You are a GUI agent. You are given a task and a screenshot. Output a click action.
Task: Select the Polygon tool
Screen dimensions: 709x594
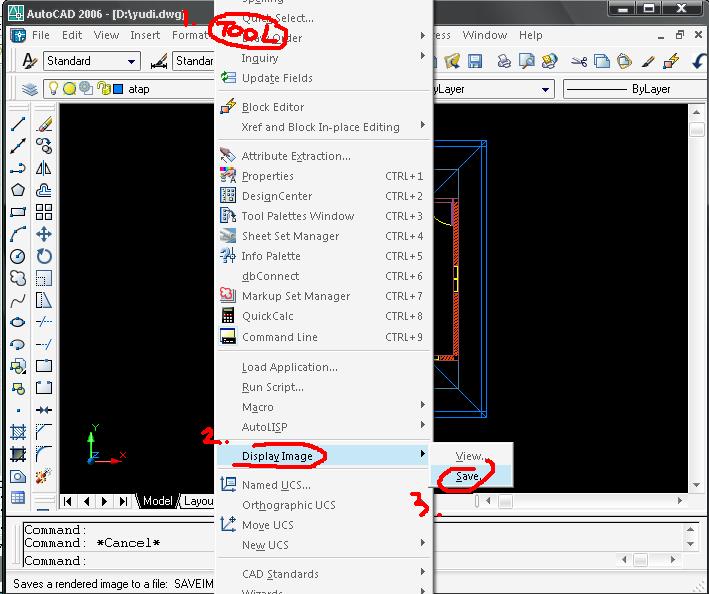tap(18, 190)
